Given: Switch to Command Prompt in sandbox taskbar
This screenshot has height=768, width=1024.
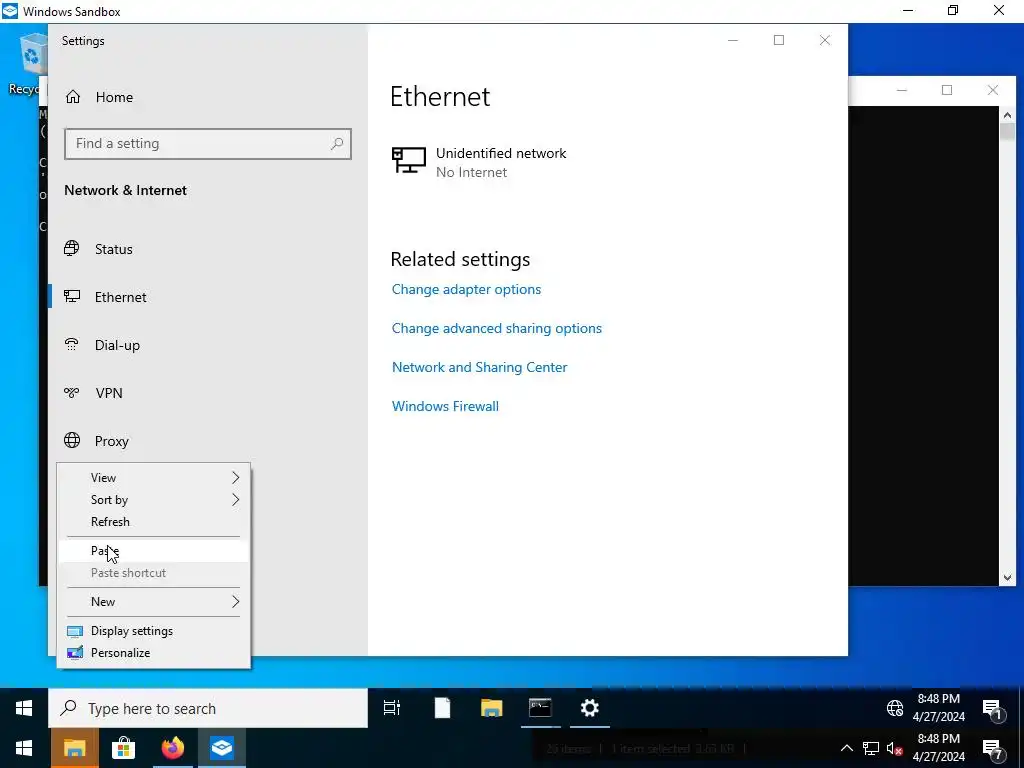Looking at the screenshot, I should pos(540,708).
